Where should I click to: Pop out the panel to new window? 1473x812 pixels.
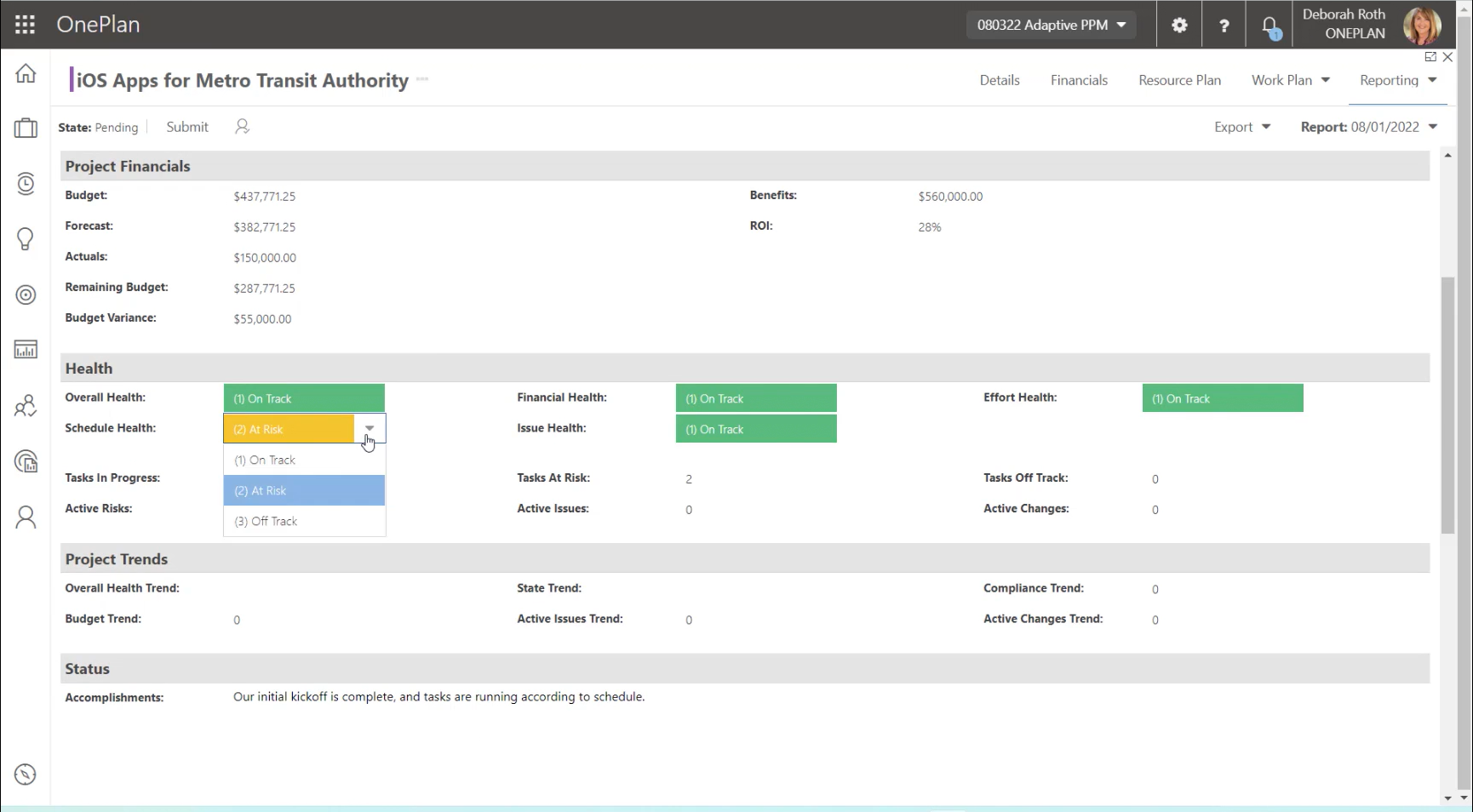point(1430,57)
